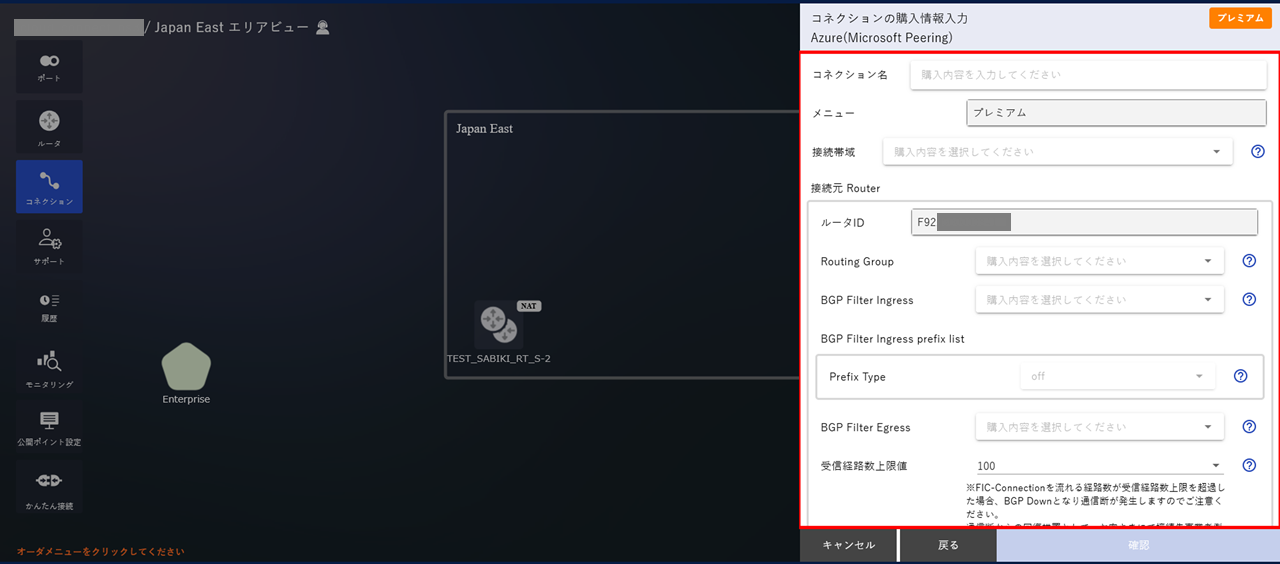Expand the Routing Group dropdown
The image size is (1280, 564).
[1100, 261]
